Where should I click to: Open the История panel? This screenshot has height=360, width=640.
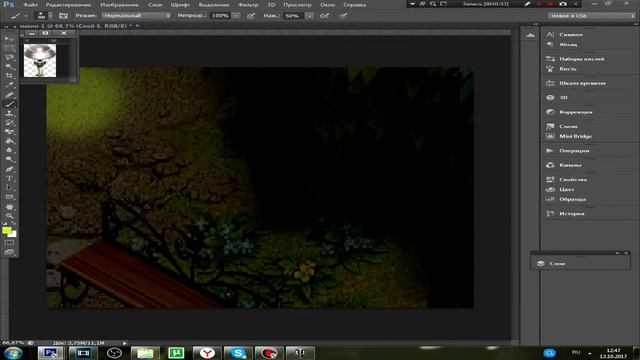tap(571, 213)
